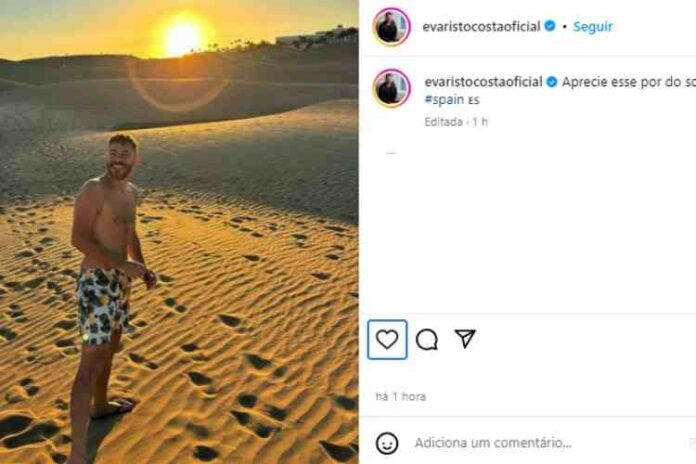696x464 pixels.
Task: Like the post with the heart icon
Action: [387, 340]
